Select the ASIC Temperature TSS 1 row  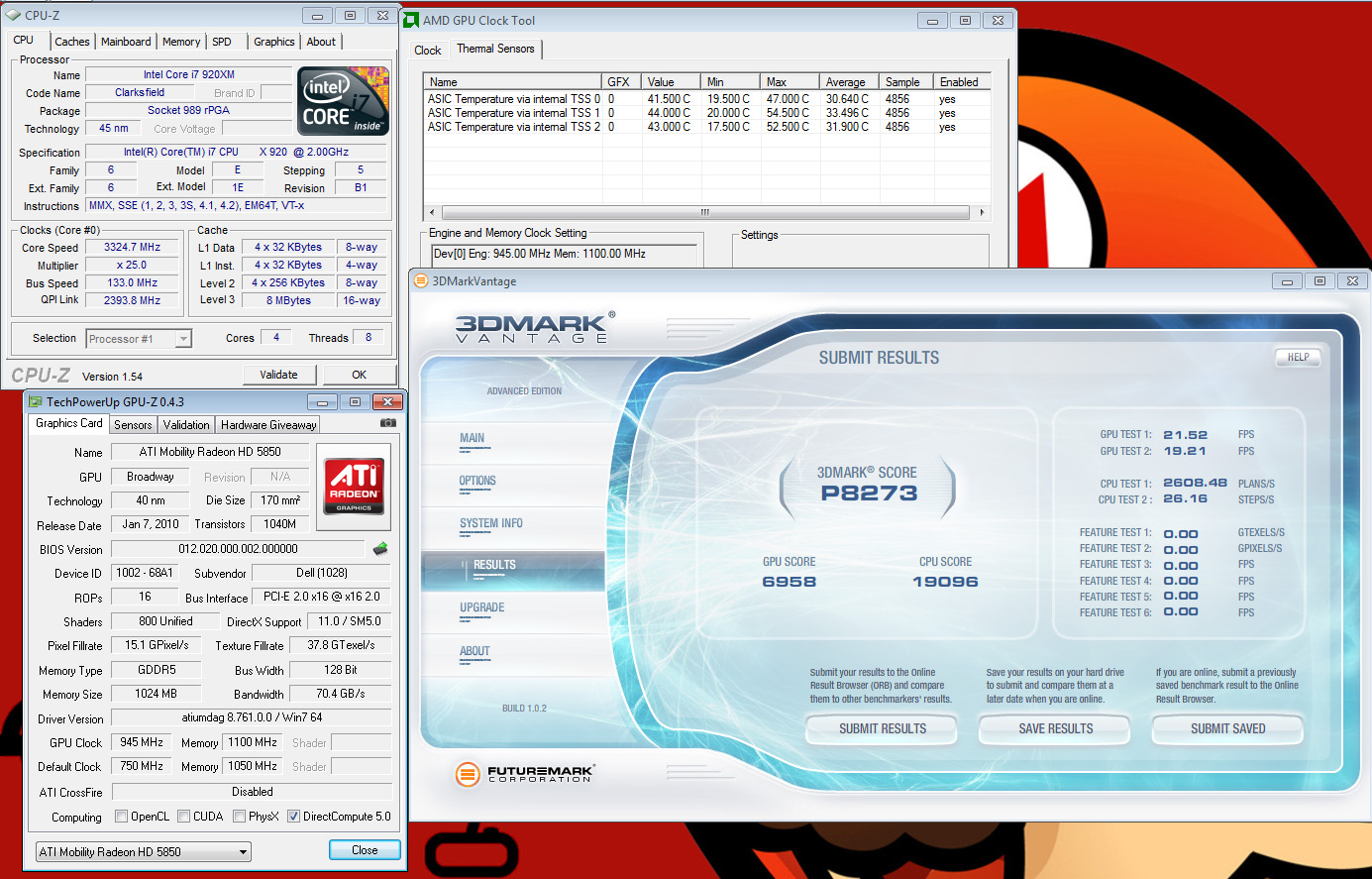(x=706, y=113)
